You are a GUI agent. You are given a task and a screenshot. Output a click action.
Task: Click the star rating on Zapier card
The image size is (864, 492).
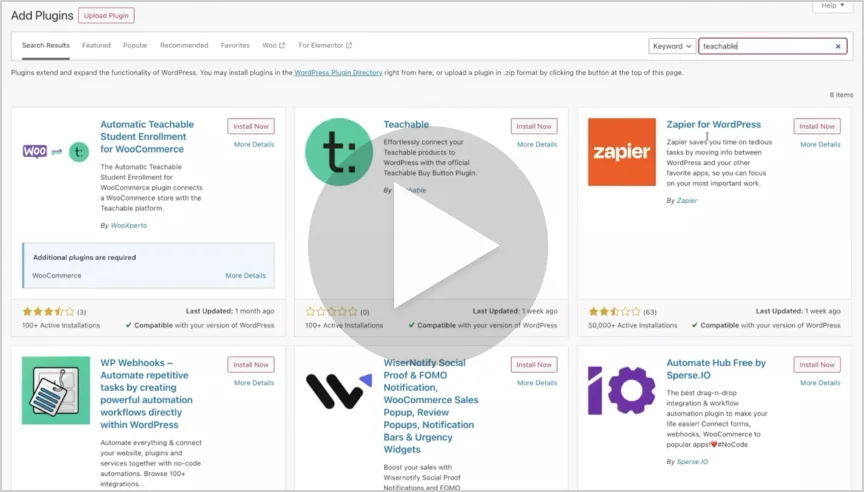coord(614,312)
